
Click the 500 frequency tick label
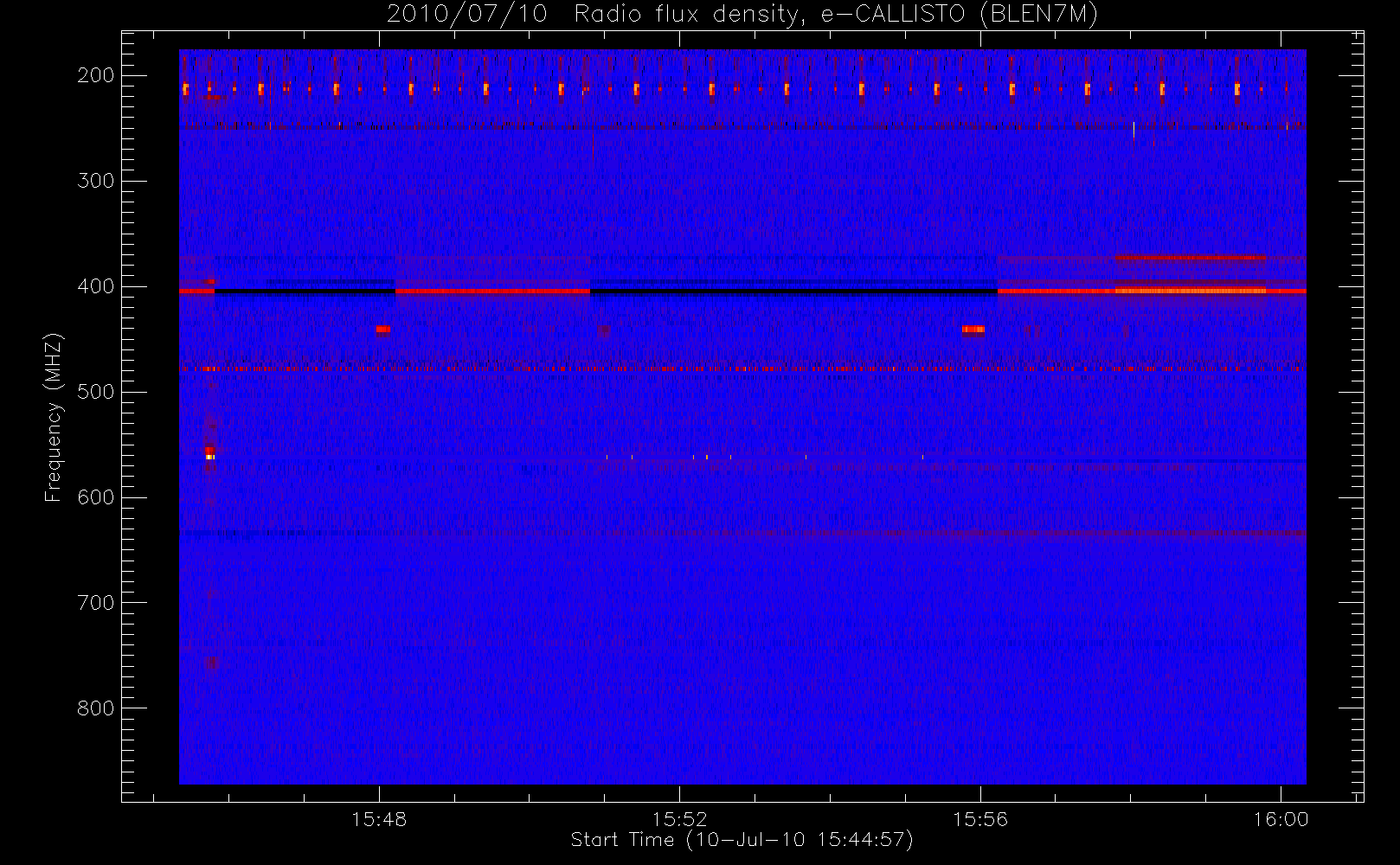[95, 392]
